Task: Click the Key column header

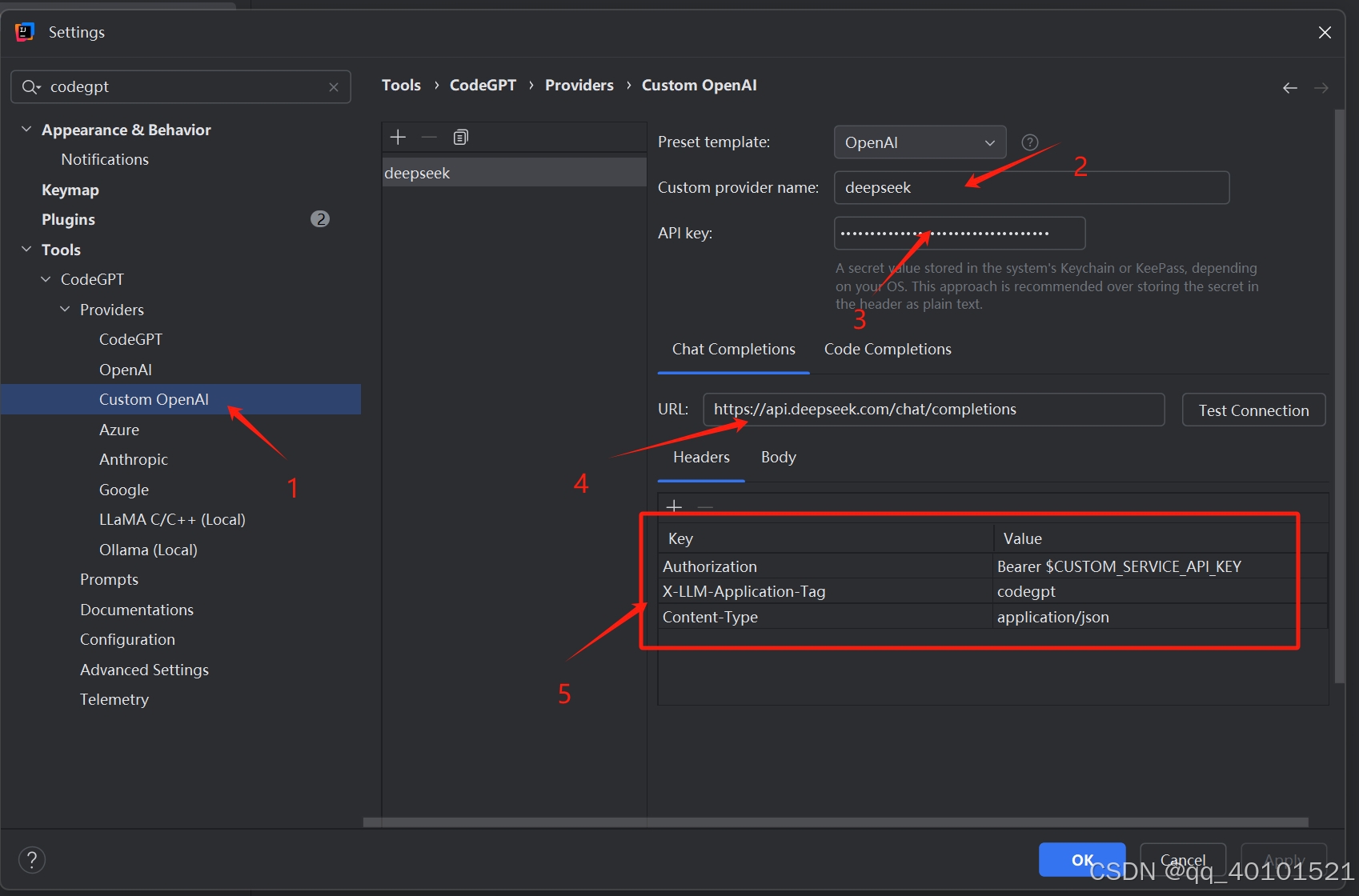Action: (x=825, y=538)
